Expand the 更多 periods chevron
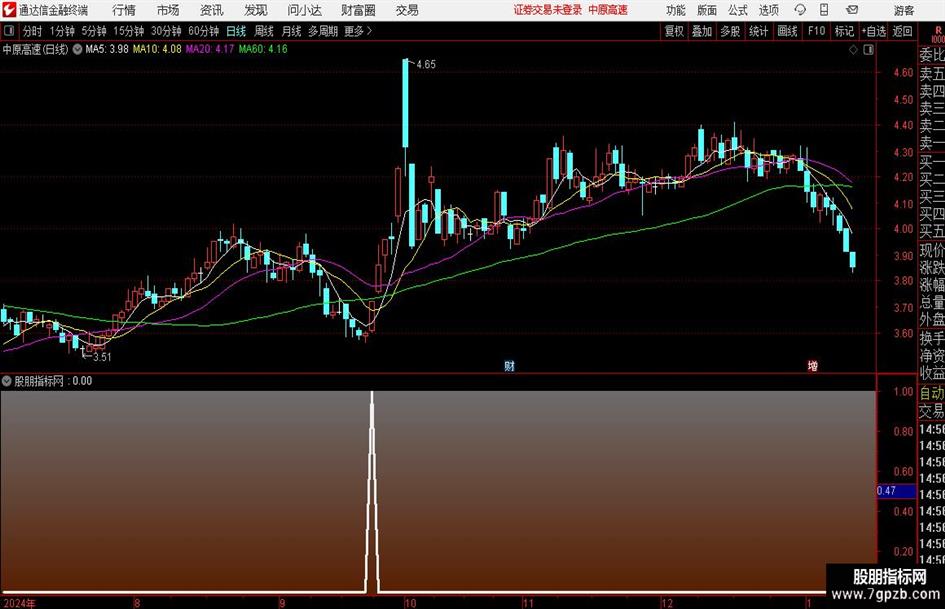This screenshot has height=609, width=945. pyautogui.click(x=369, y=31)
